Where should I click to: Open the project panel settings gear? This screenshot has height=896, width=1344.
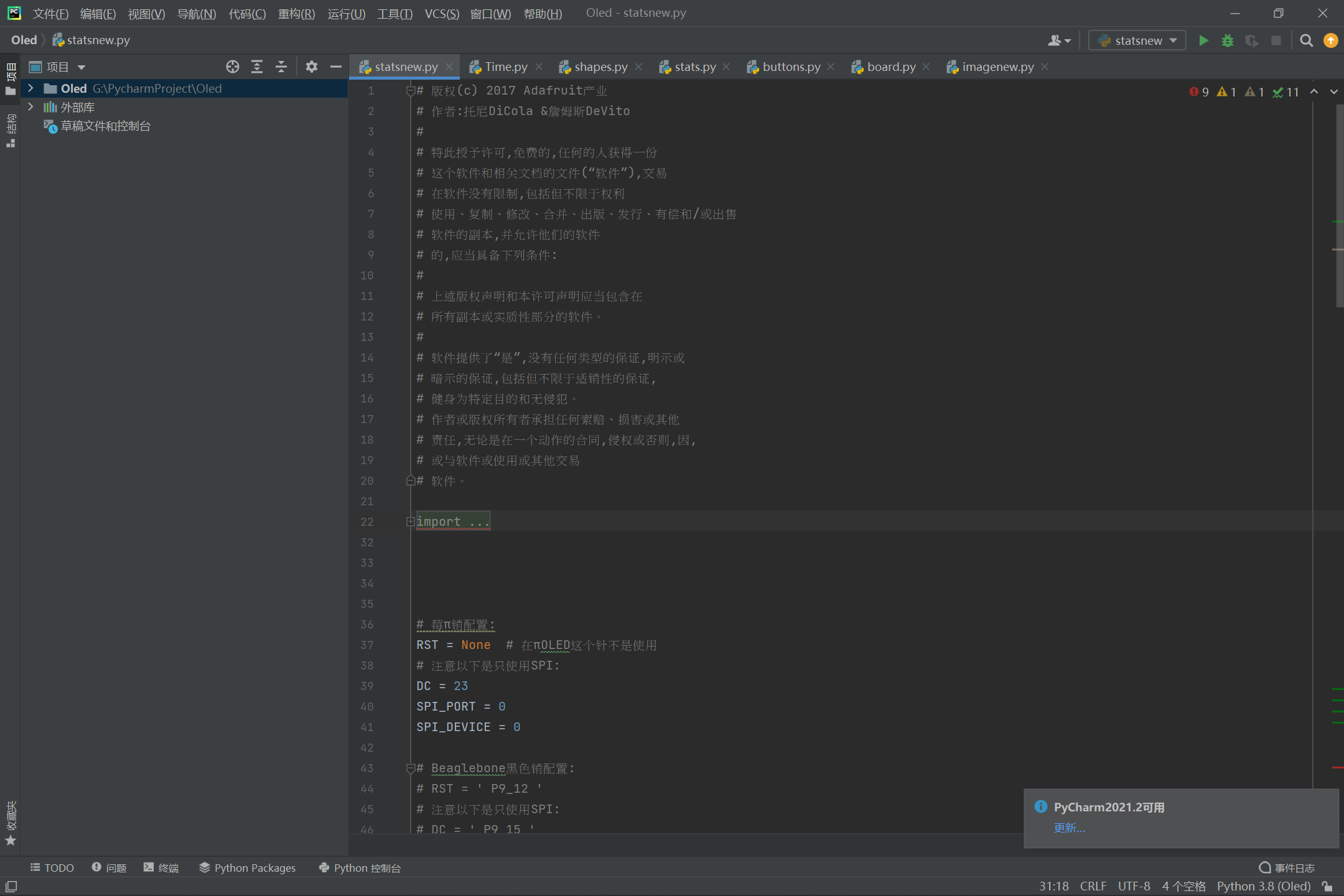click(x=311, y=67)
